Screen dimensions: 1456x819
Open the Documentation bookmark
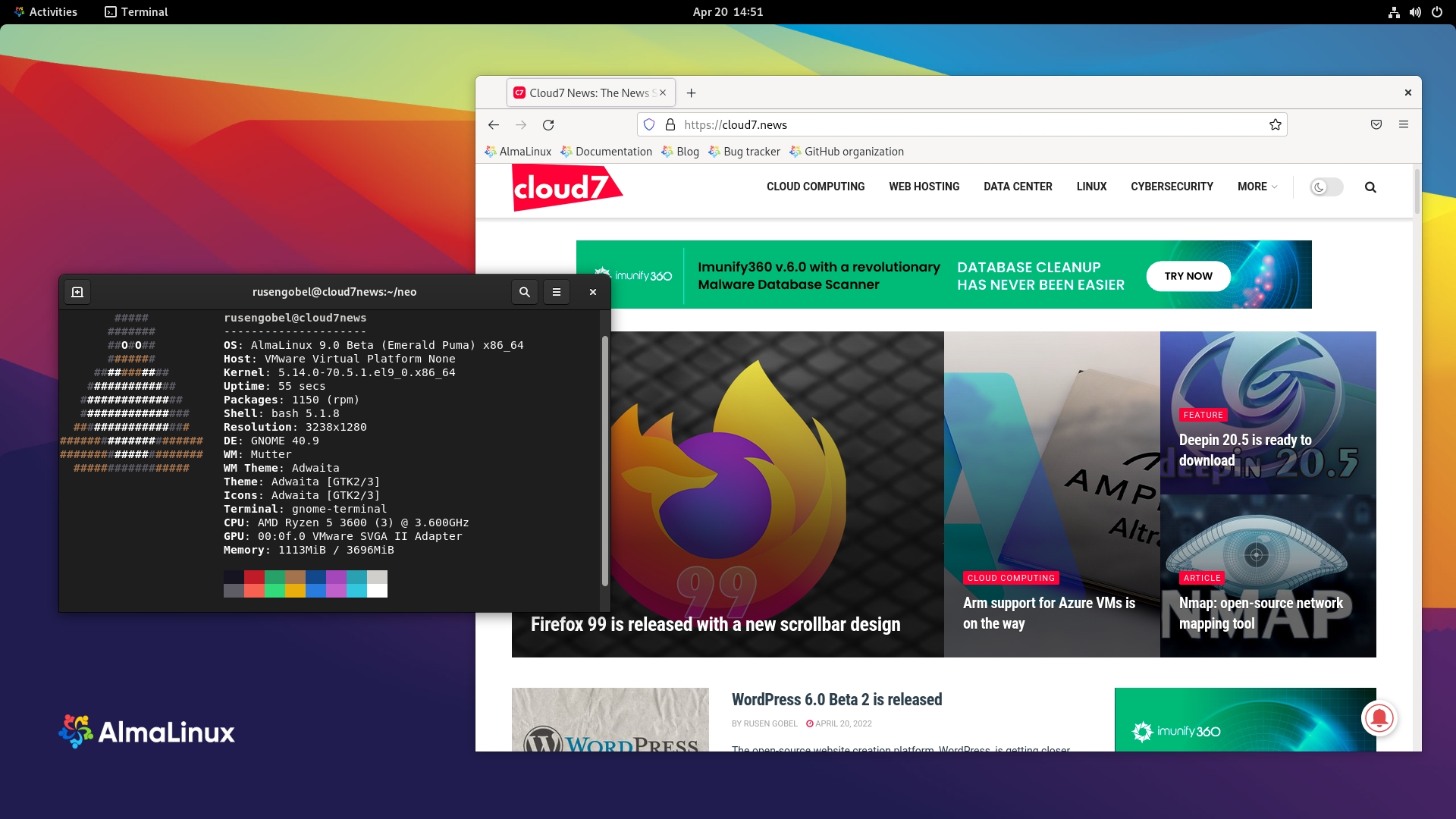coord(606,152)
